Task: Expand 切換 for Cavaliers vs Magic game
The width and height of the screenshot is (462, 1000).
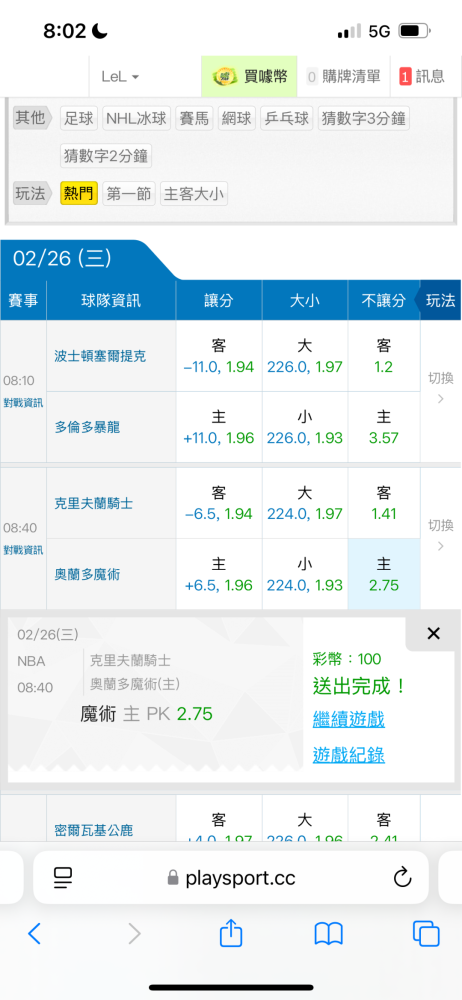Action: tap(440, 536)
